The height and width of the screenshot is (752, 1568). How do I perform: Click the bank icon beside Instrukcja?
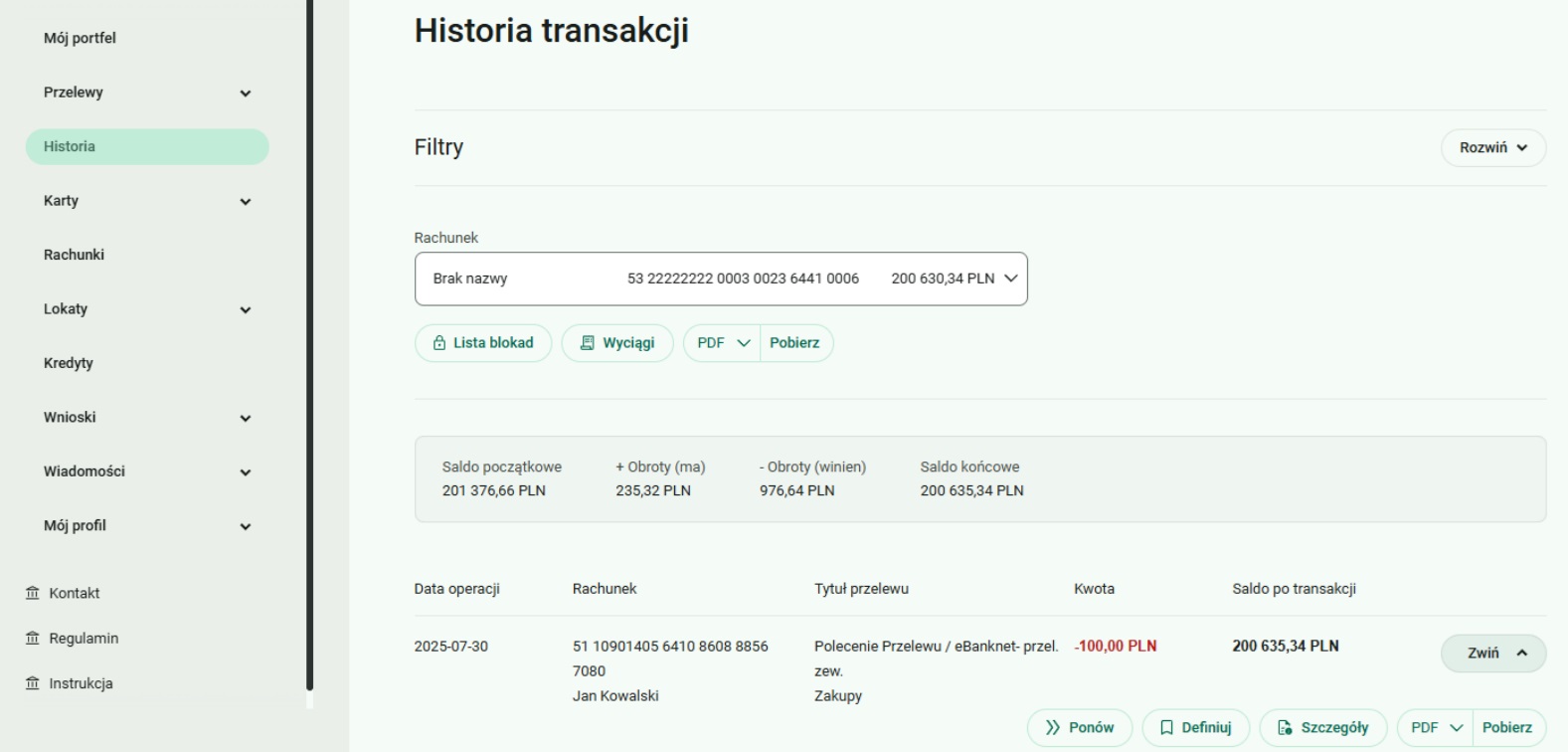coord(33,683)
